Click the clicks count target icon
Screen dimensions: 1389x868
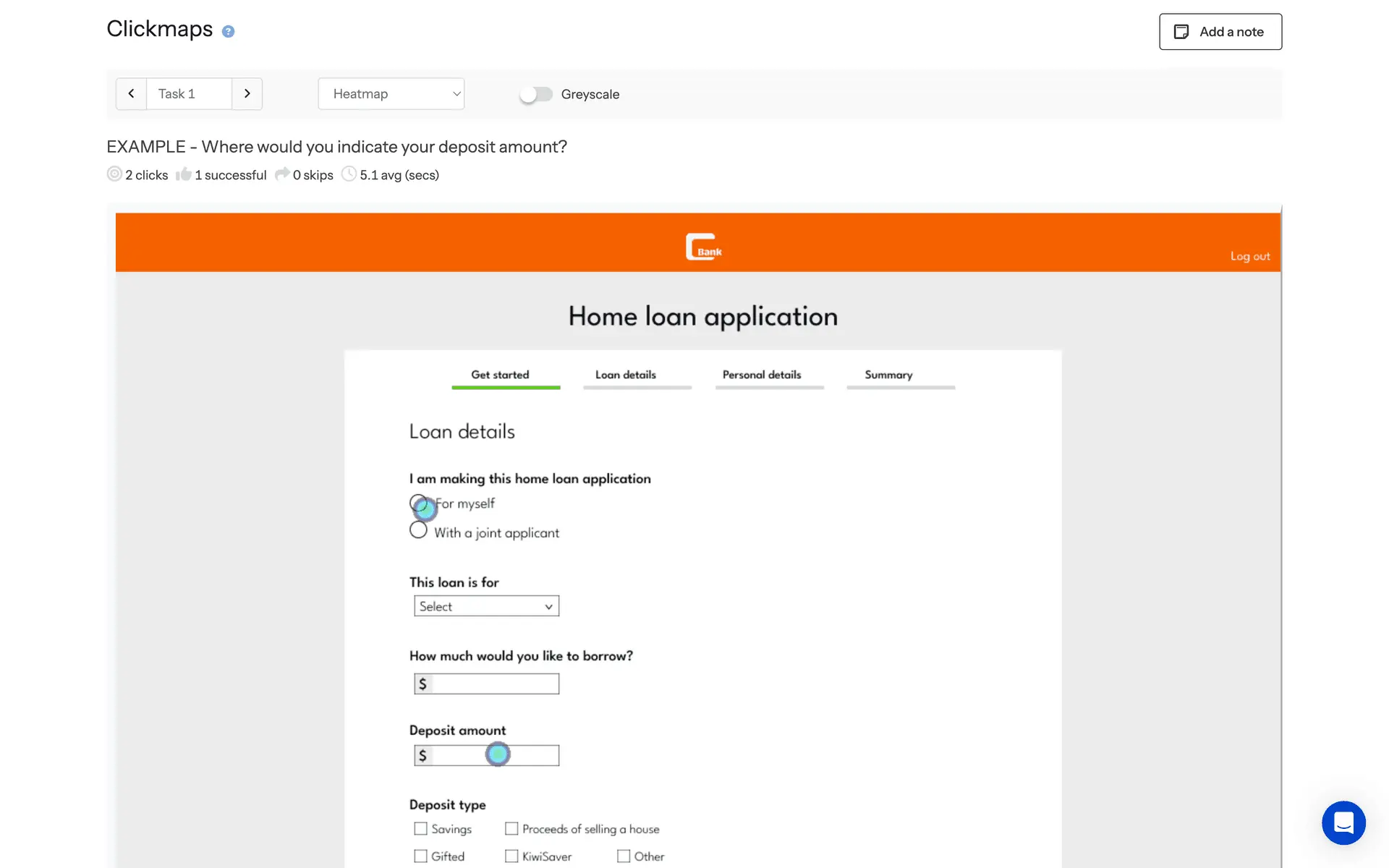[114, 174]
